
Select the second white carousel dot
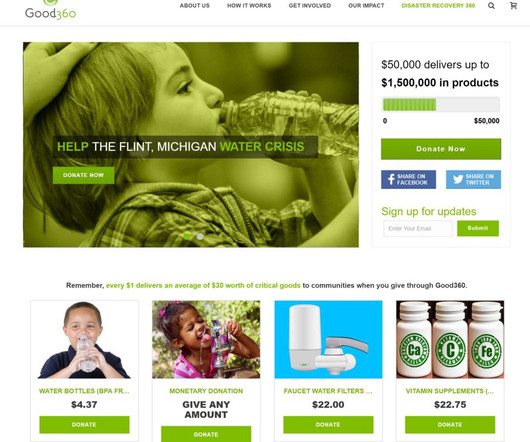click(x=200, y=236)
